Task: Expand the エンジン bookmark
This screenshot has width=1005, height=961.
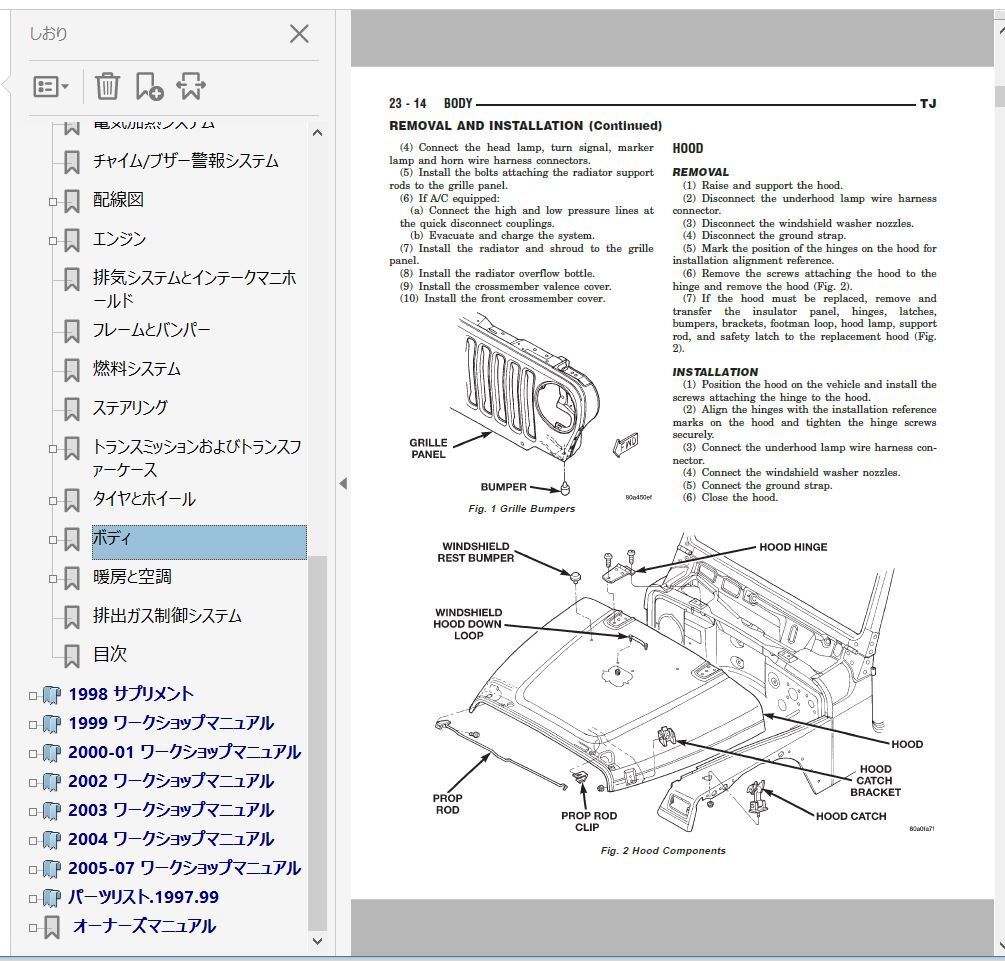Action: [x=53, y=241]
